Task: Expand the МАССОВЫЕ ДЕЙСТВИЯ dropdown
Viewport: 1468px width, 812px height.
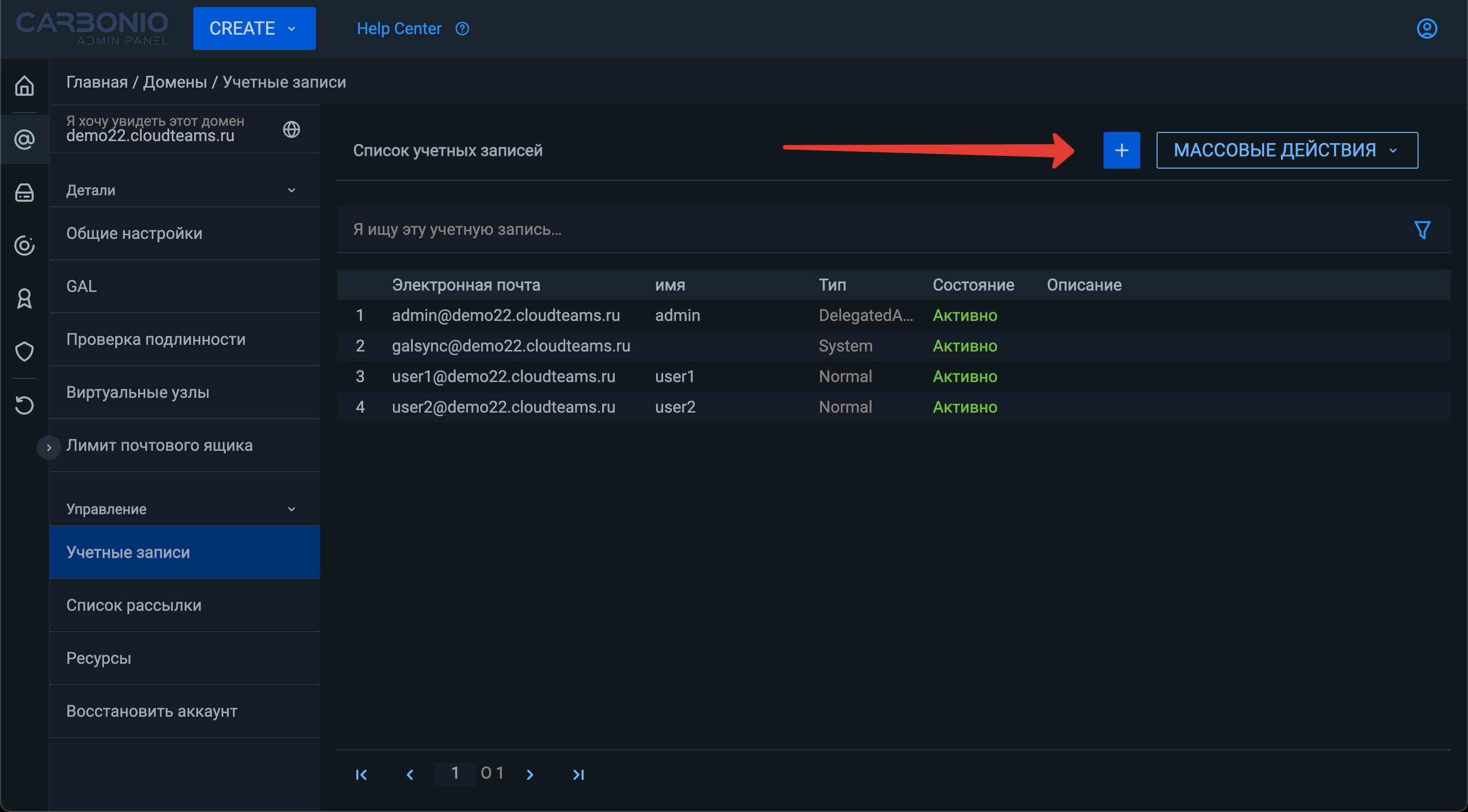Action: point(1286,150)
